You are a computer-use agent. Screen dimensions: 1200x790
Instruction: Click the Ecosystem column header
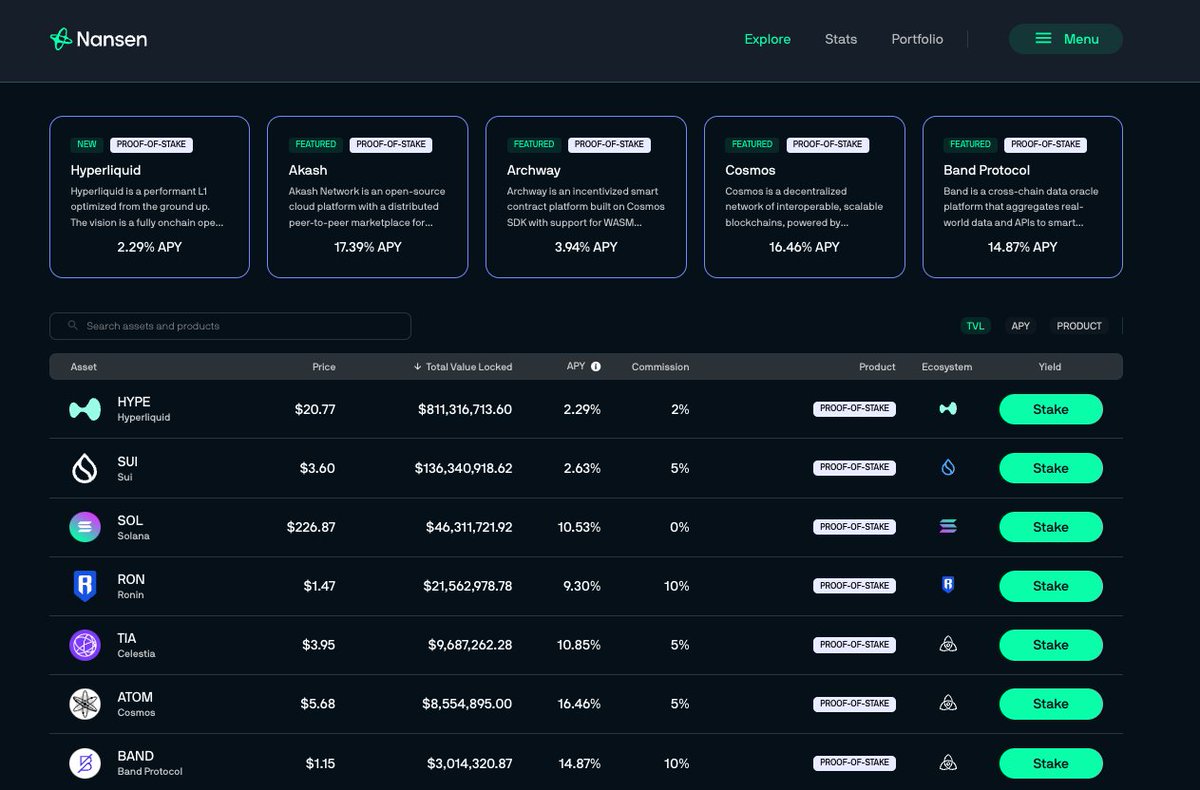tap(947, 367)
